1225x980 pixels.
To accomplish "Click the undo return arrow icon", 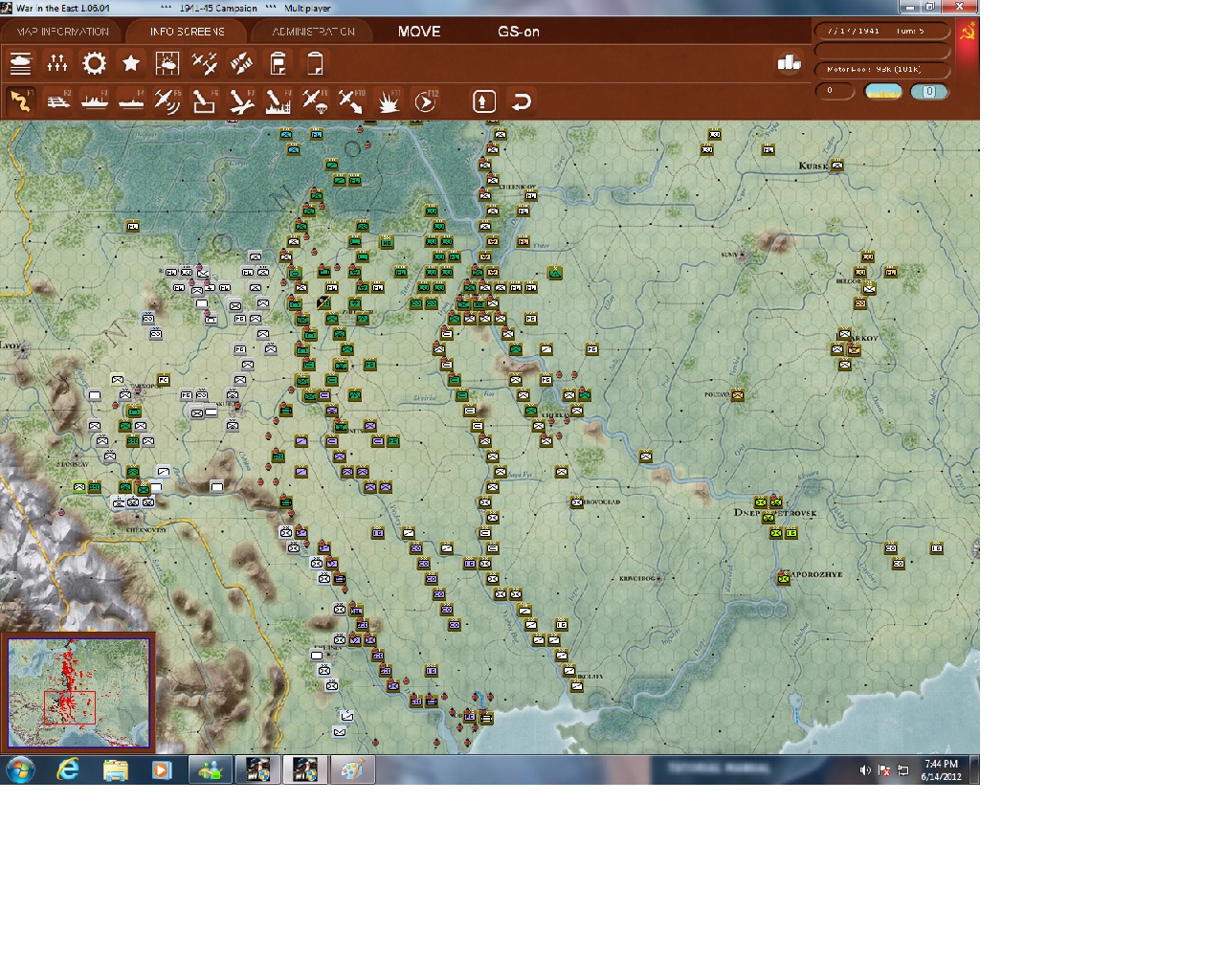I will [521, 100].
